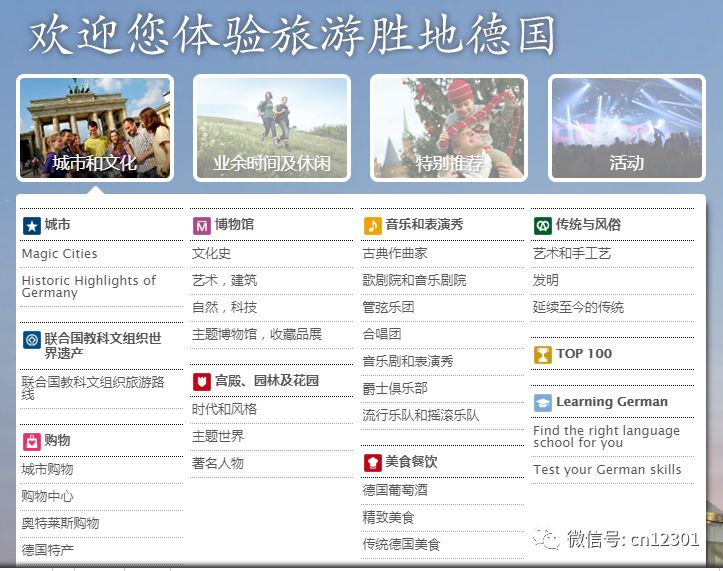Open the 精致美食 link
This screenshot has height=571, width=723.
pos(388,517)
